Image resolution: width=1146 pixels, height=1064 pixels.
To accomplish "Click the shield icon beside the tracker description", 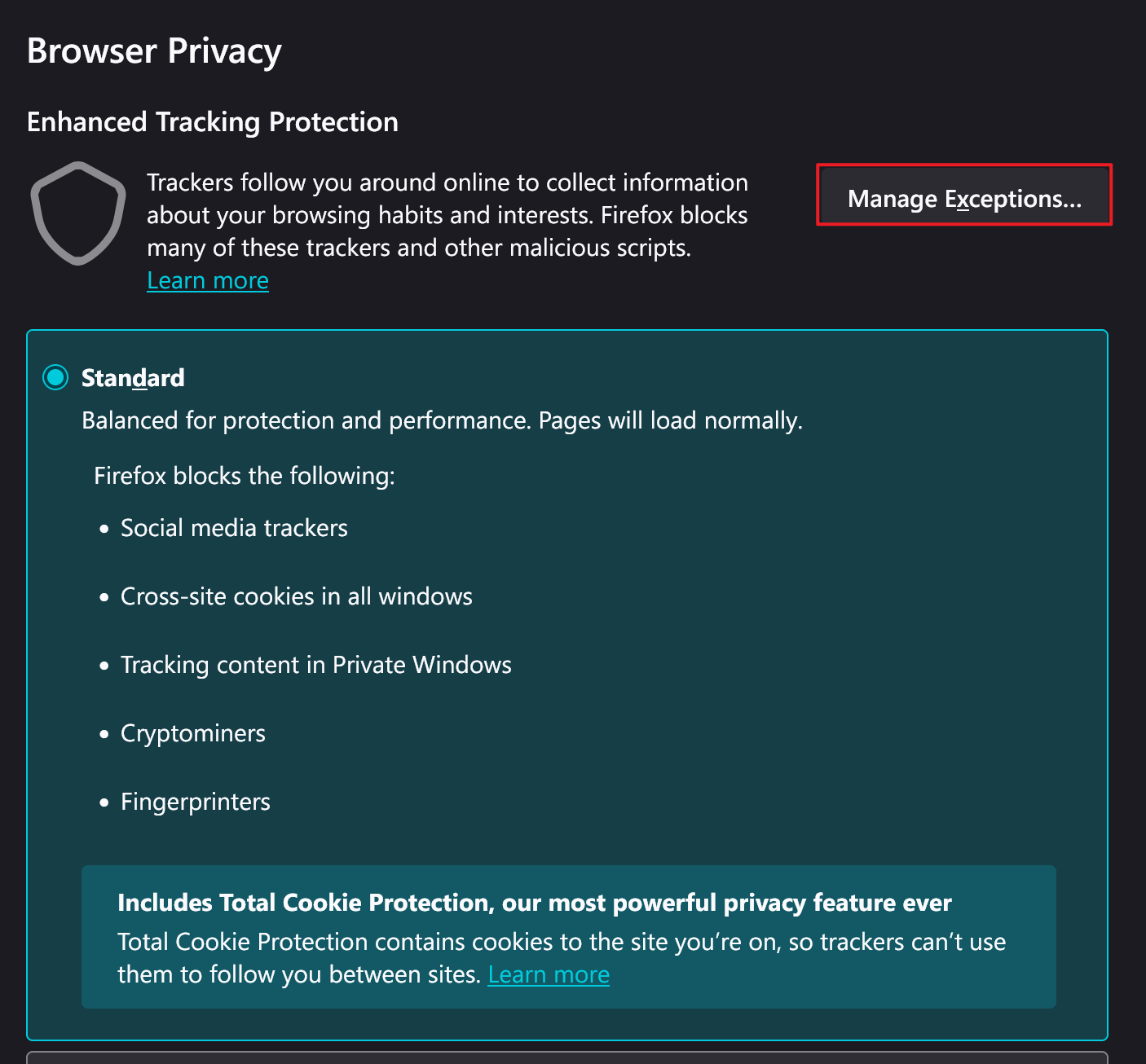I will 78,213.
